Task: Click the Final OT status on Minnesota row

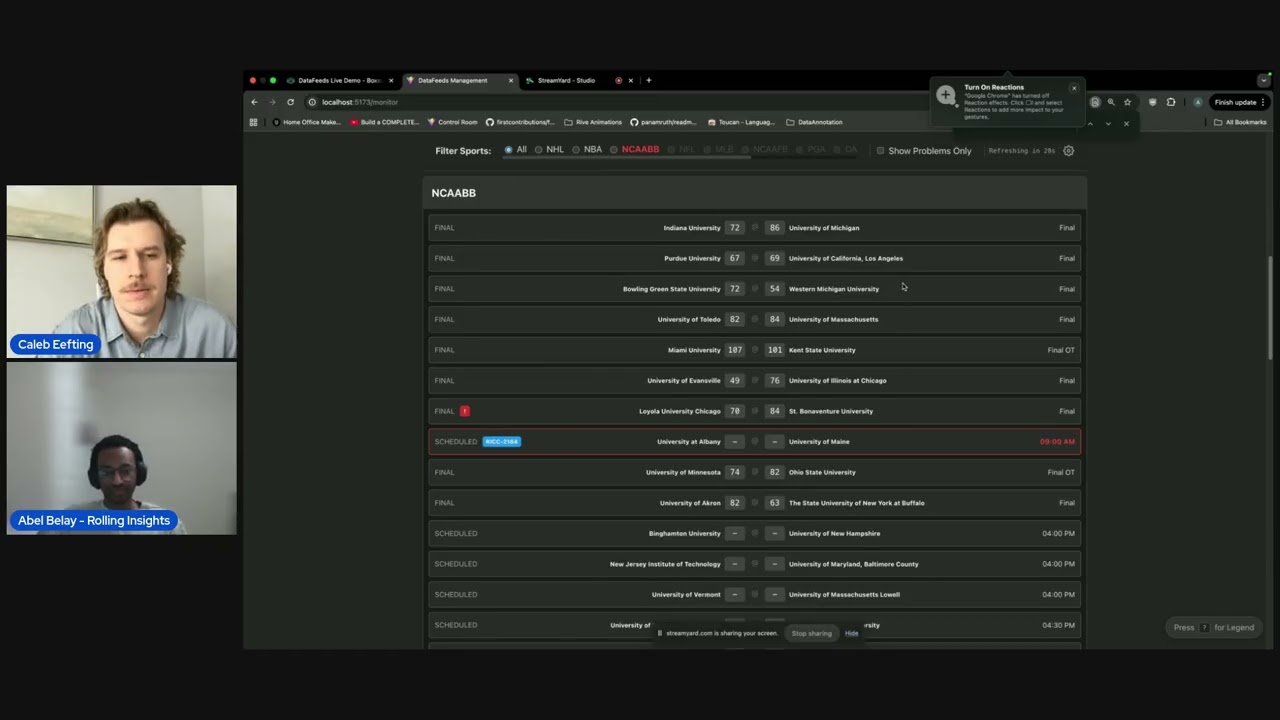Action: 1061,472
